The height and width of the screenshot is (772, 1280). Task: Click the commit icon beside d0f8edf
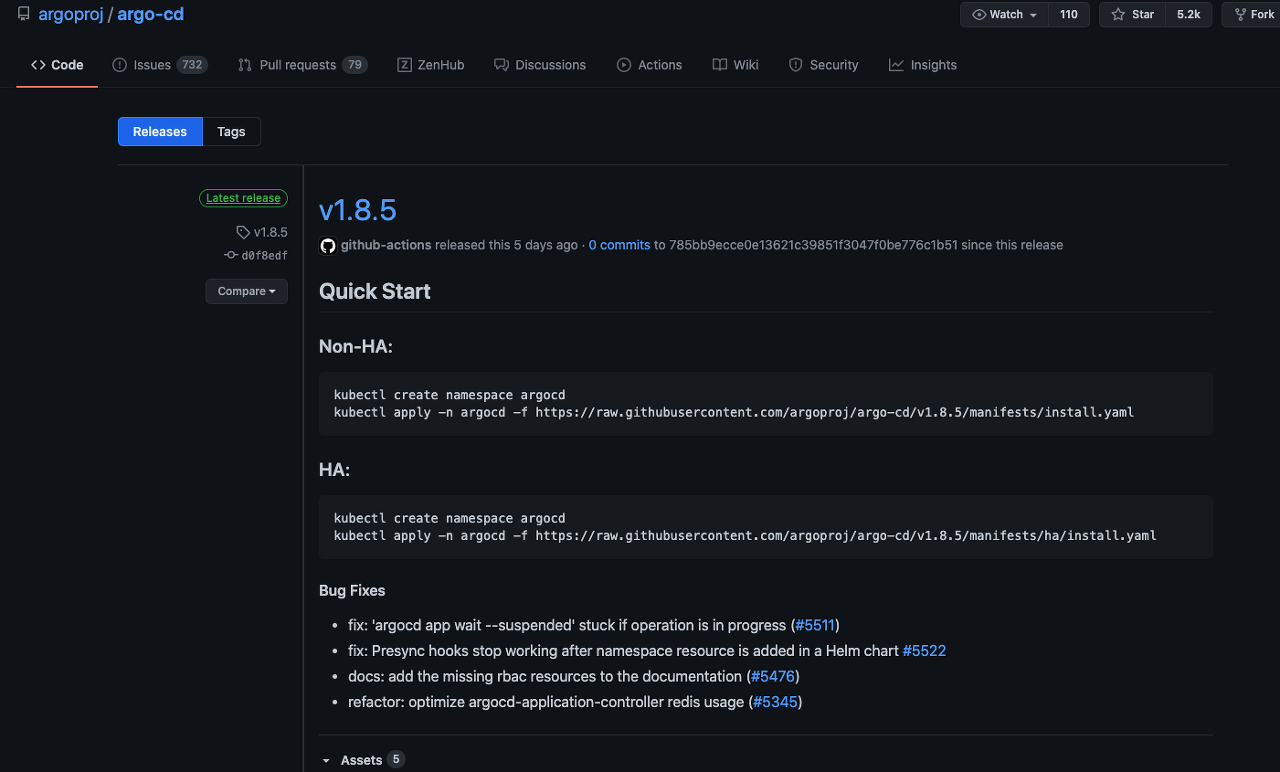231,256
